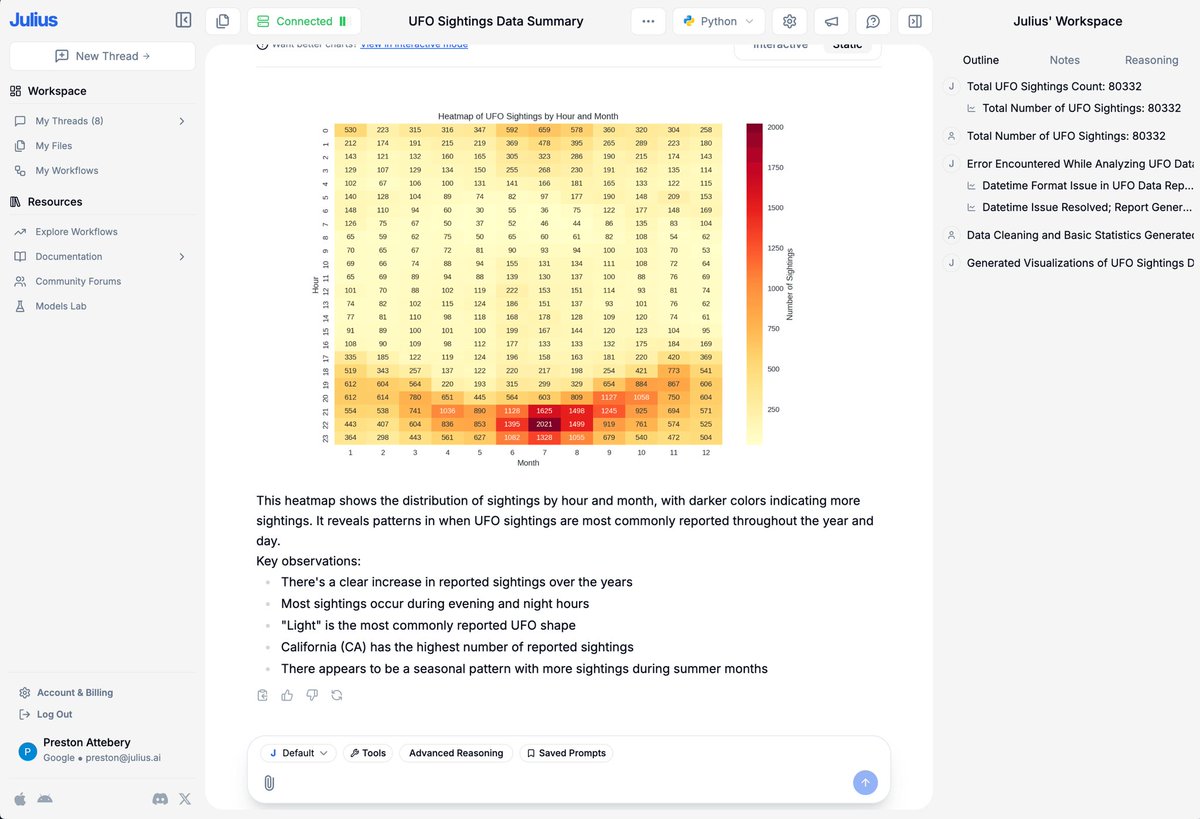This screenshot has height=819, width=1200.
Task: Select outline item Error Encountered While Analyzing UFO
Action: (x=1080, y=164)
